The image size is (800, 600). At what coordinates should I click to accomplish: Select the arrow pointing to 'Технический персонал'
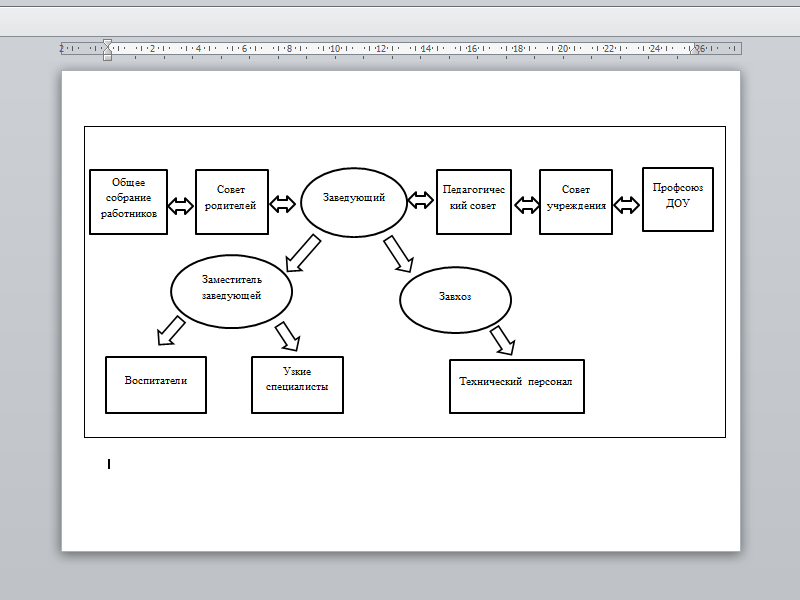tap(502, 340)
